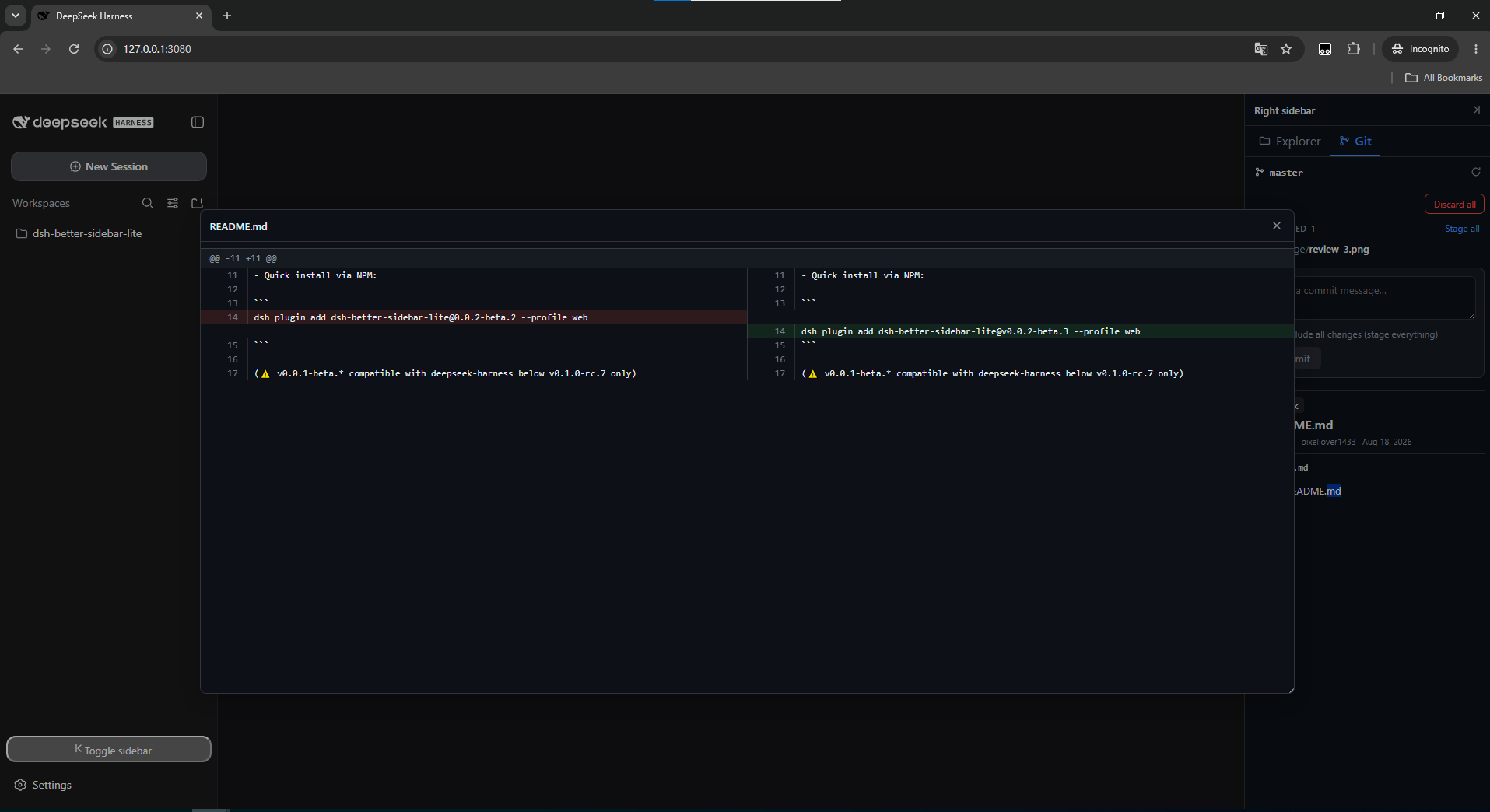This screenshot has width=1490, height=812.
Task: Click the "Workspaces" section label
Action: pos(41,203)
